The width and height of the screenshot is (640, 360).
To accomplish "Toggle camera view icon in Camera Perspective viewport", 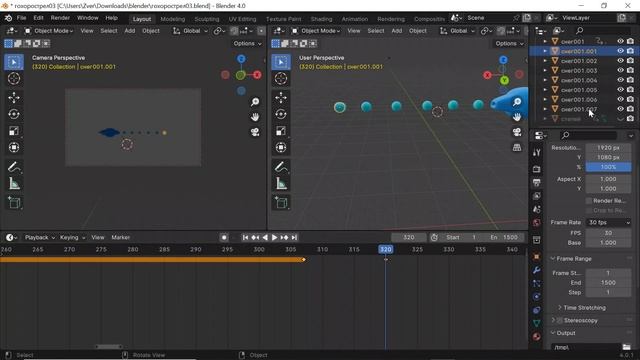I will (255, 132).
